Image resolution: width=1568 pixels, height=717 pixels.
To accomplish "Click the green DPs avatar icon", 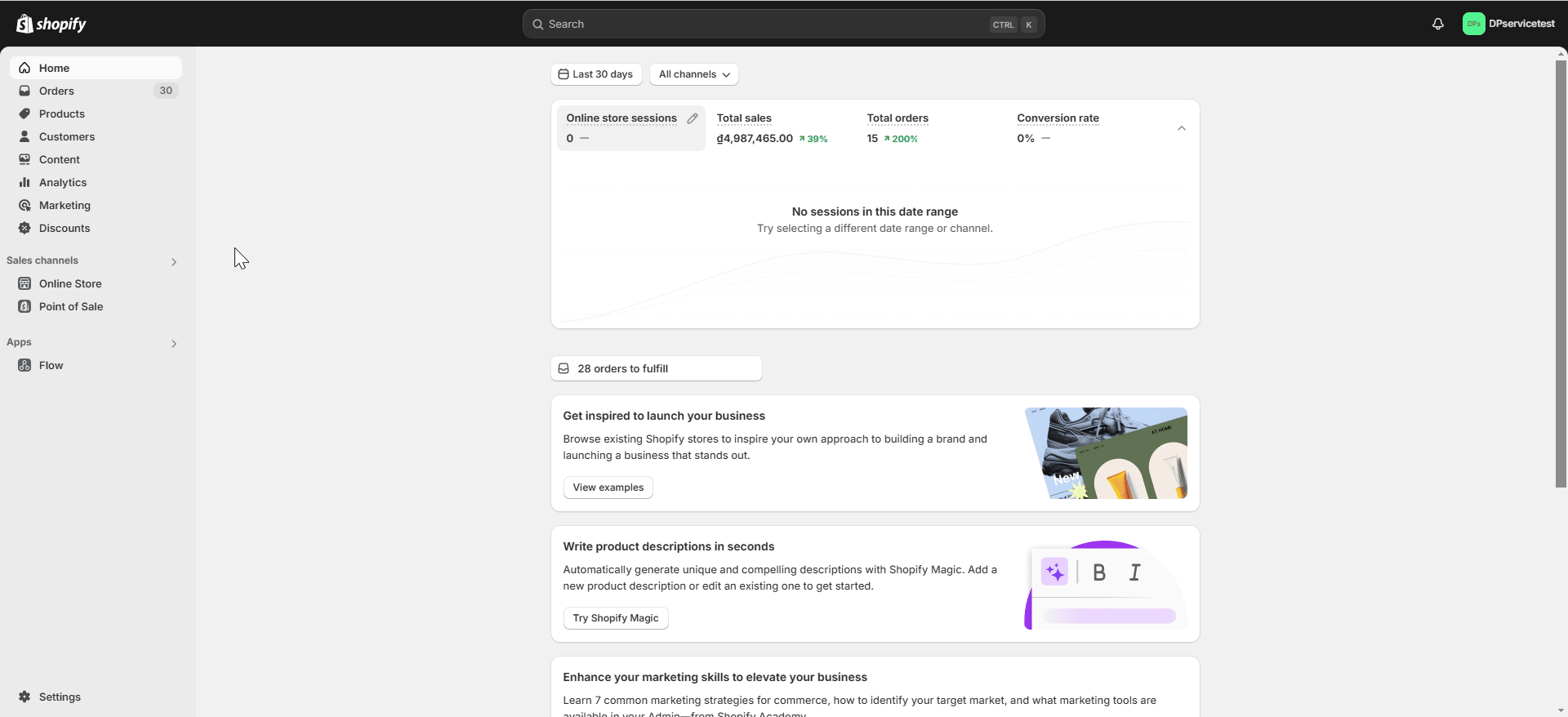I will (1473, 24).
